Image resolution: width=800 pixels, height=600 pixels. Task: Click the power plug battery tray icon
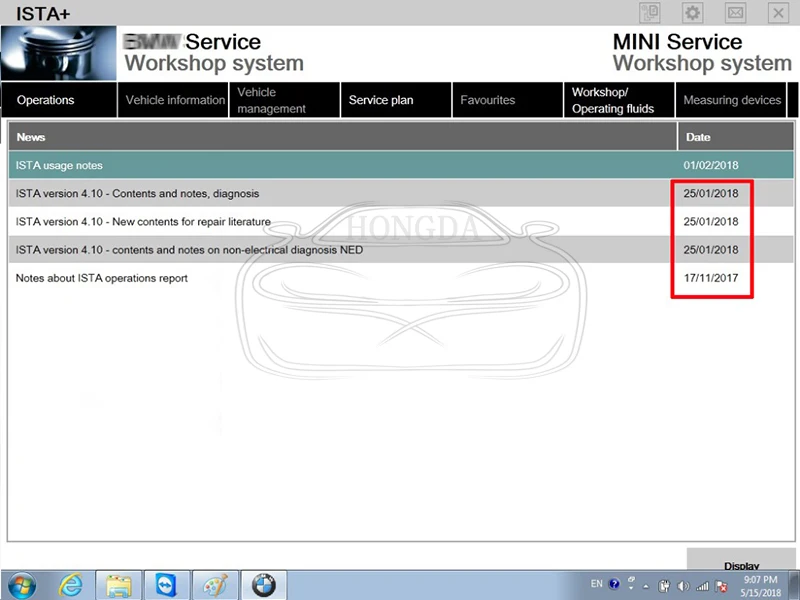[664, 586]
